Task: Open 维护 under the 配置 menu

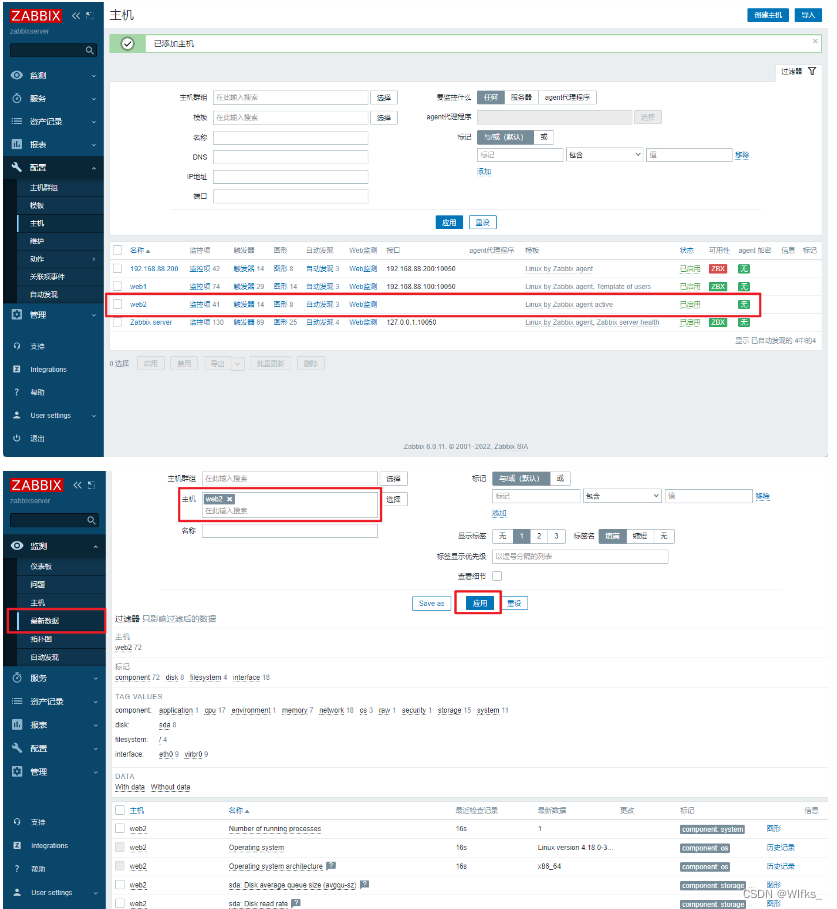Action: [37, 241]
